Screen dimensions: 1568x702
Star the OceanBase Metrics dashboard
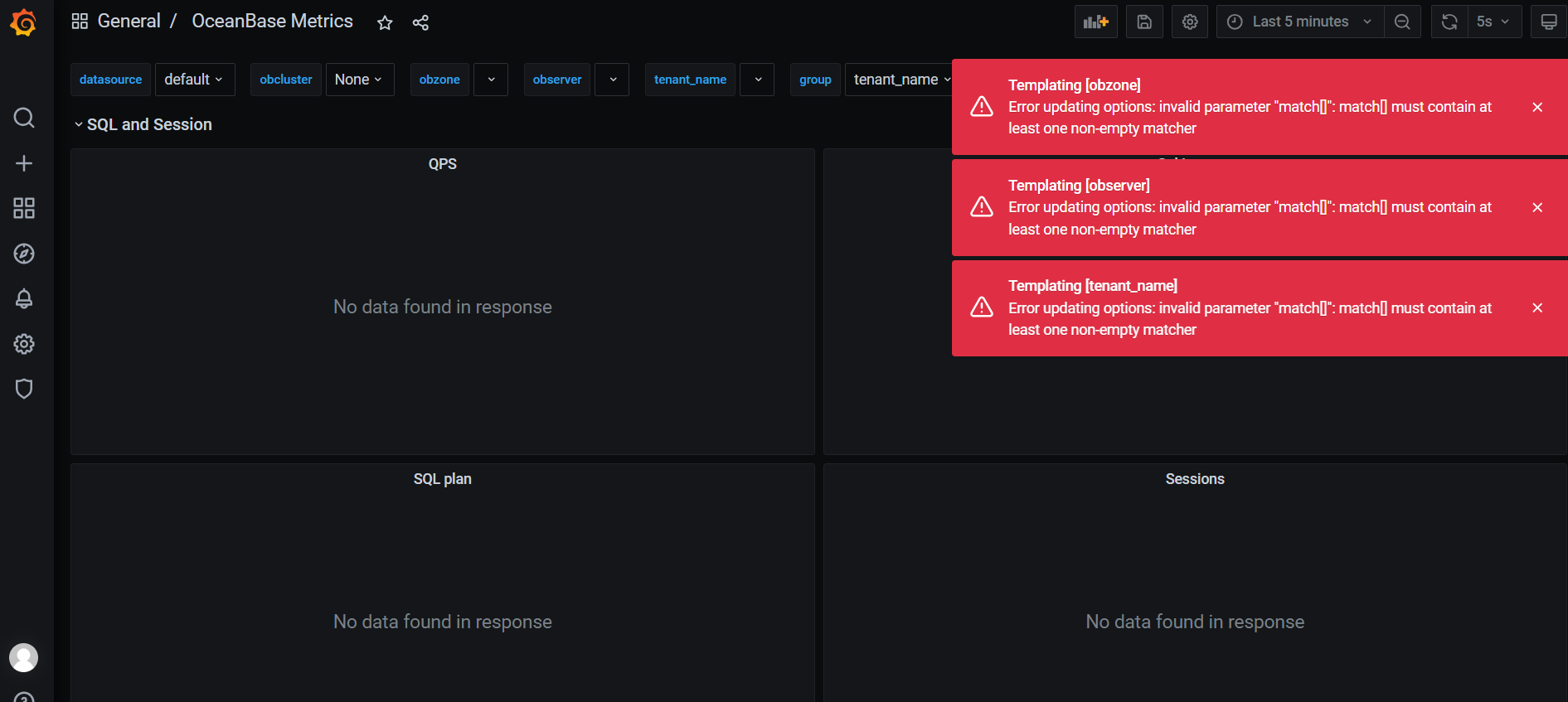pos(385,22)
